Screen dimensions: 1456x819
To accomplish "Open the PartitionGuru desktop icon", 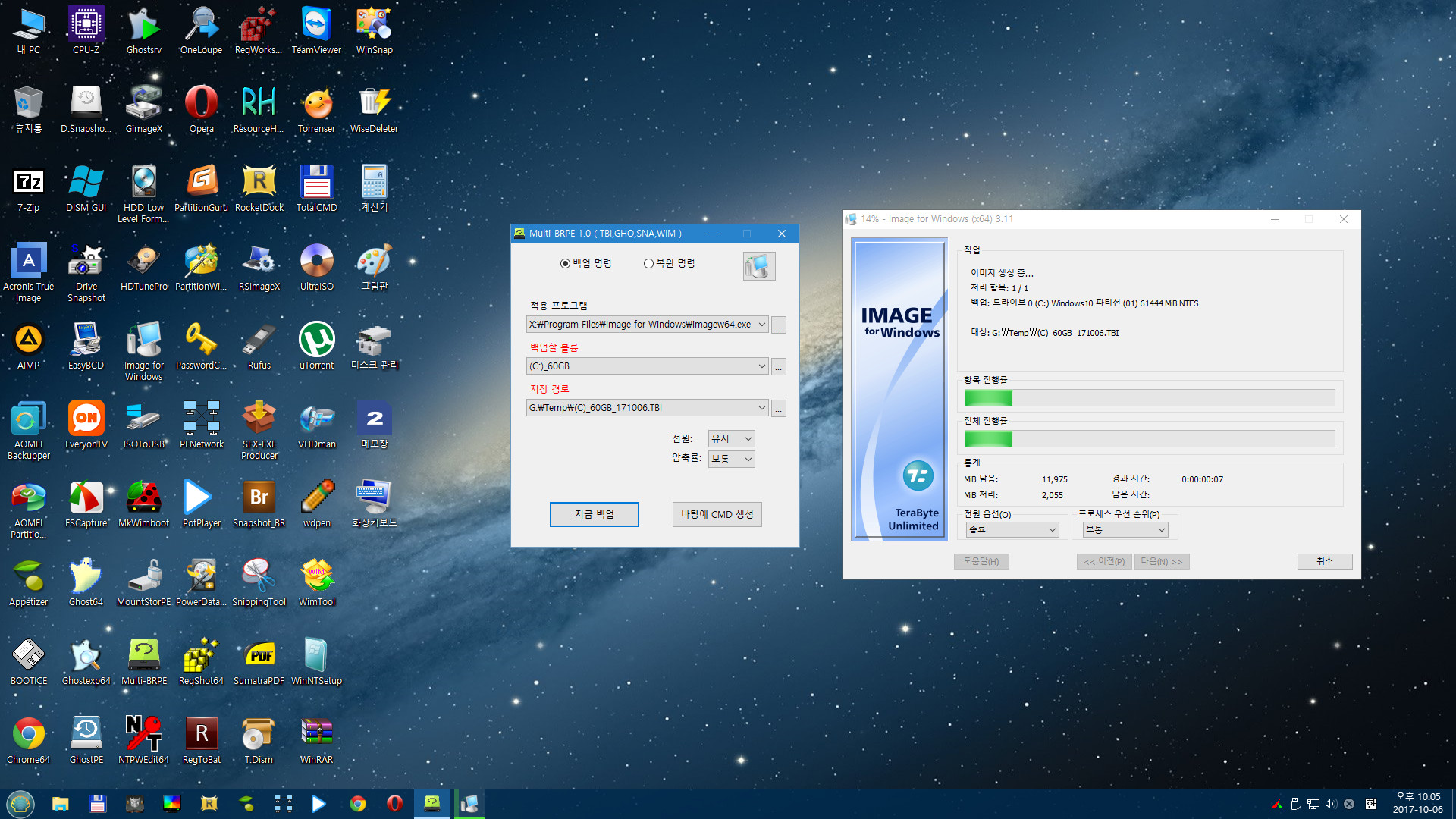I will pyautogui.click(x=202, y=188).
